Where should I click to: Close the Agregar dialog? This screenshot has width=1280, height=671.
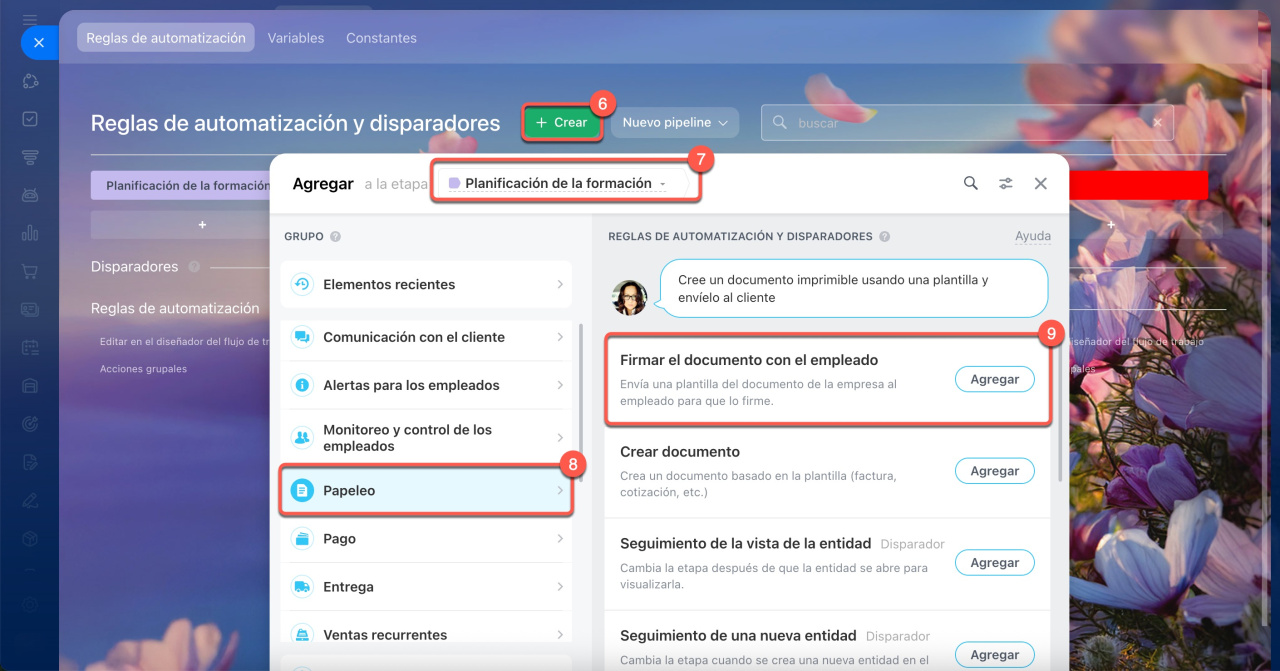(1041, 183)
